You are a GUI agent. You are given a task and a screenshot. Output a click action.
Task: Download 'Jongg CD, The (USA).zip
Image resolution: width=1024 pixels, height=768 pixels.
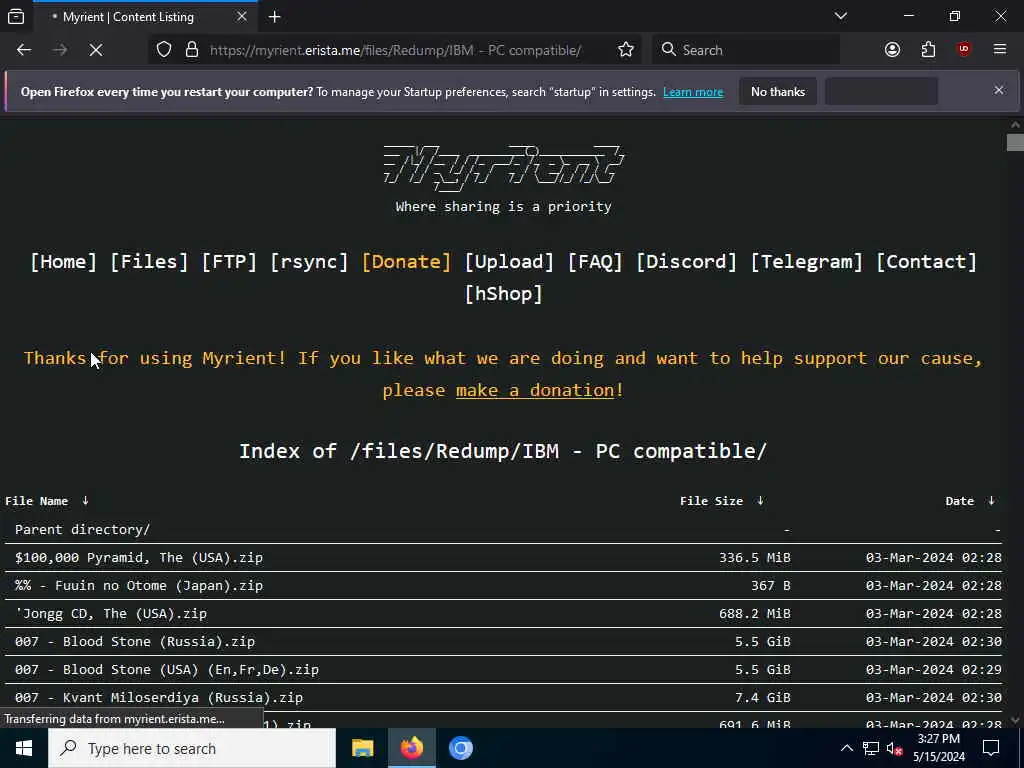click(x=111, y=614)
